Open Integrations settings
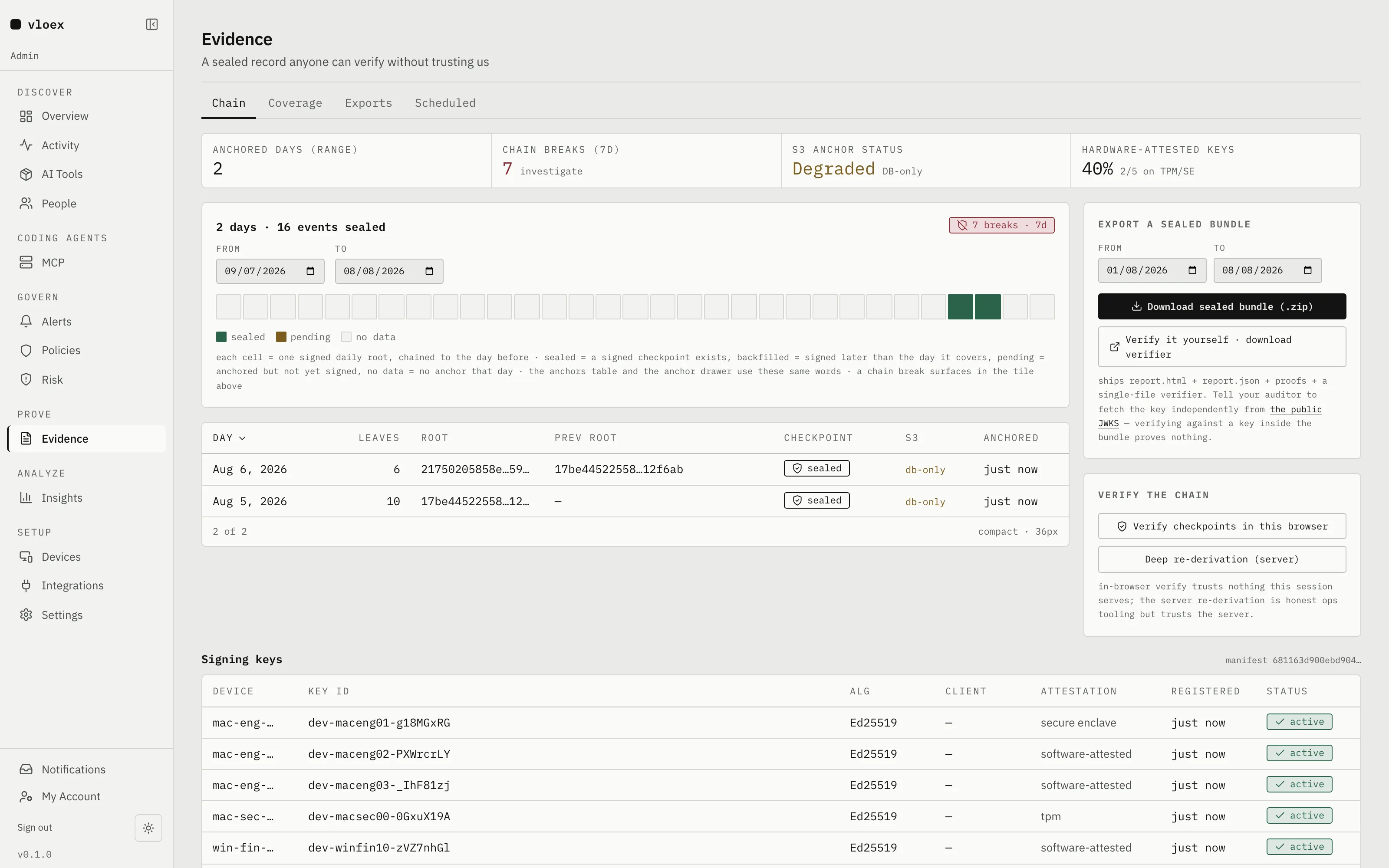 (87, 585)
